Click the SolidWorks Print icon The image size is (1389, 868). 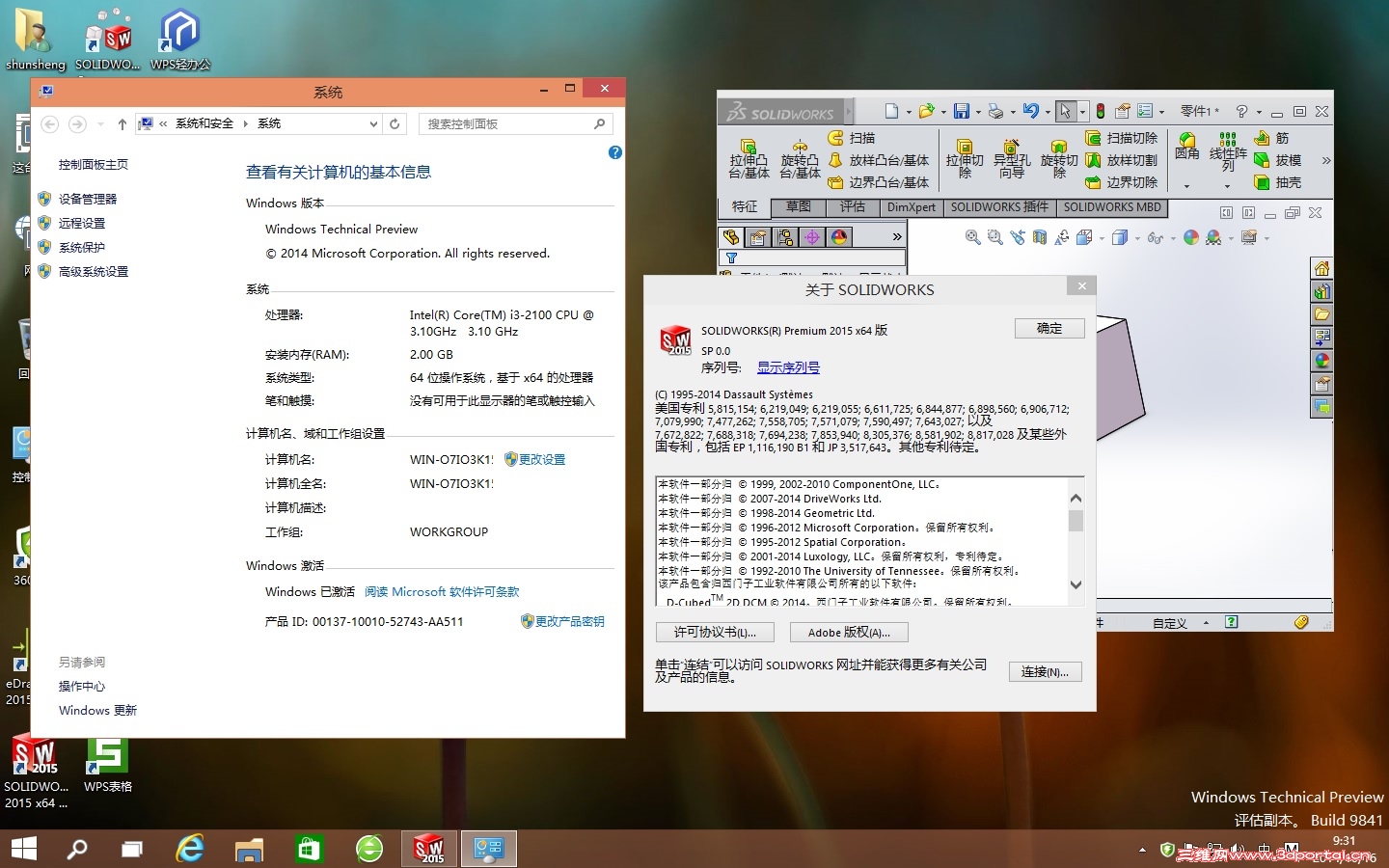(x=995, y=111)
